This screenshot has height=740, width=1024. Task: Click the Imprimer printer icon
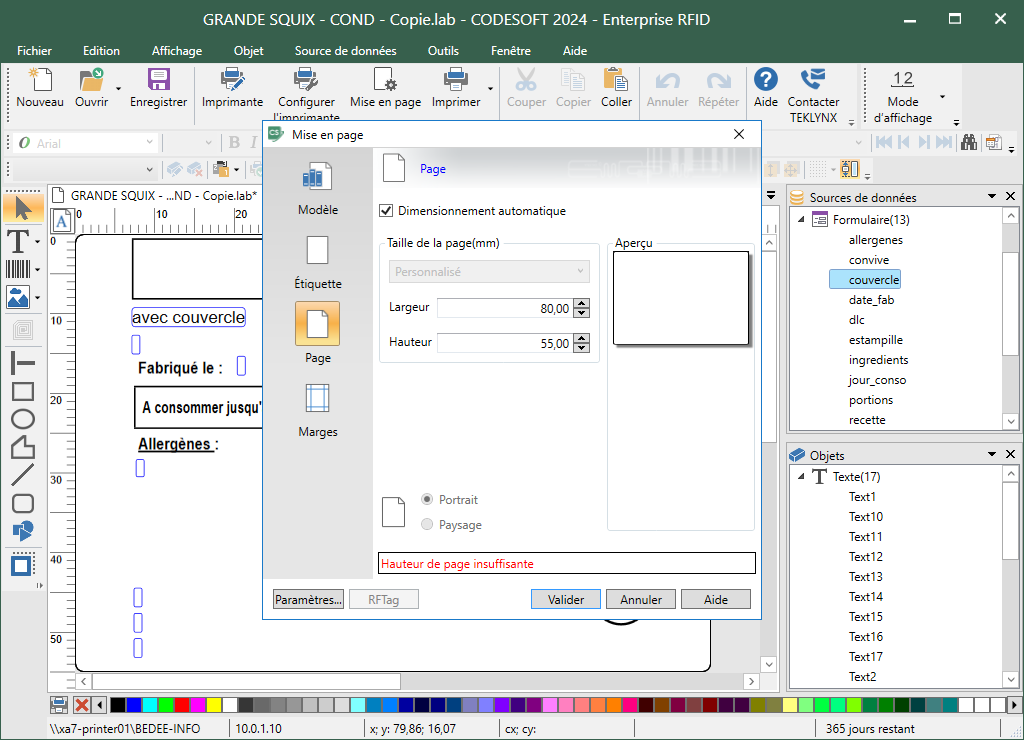(455, 80)
